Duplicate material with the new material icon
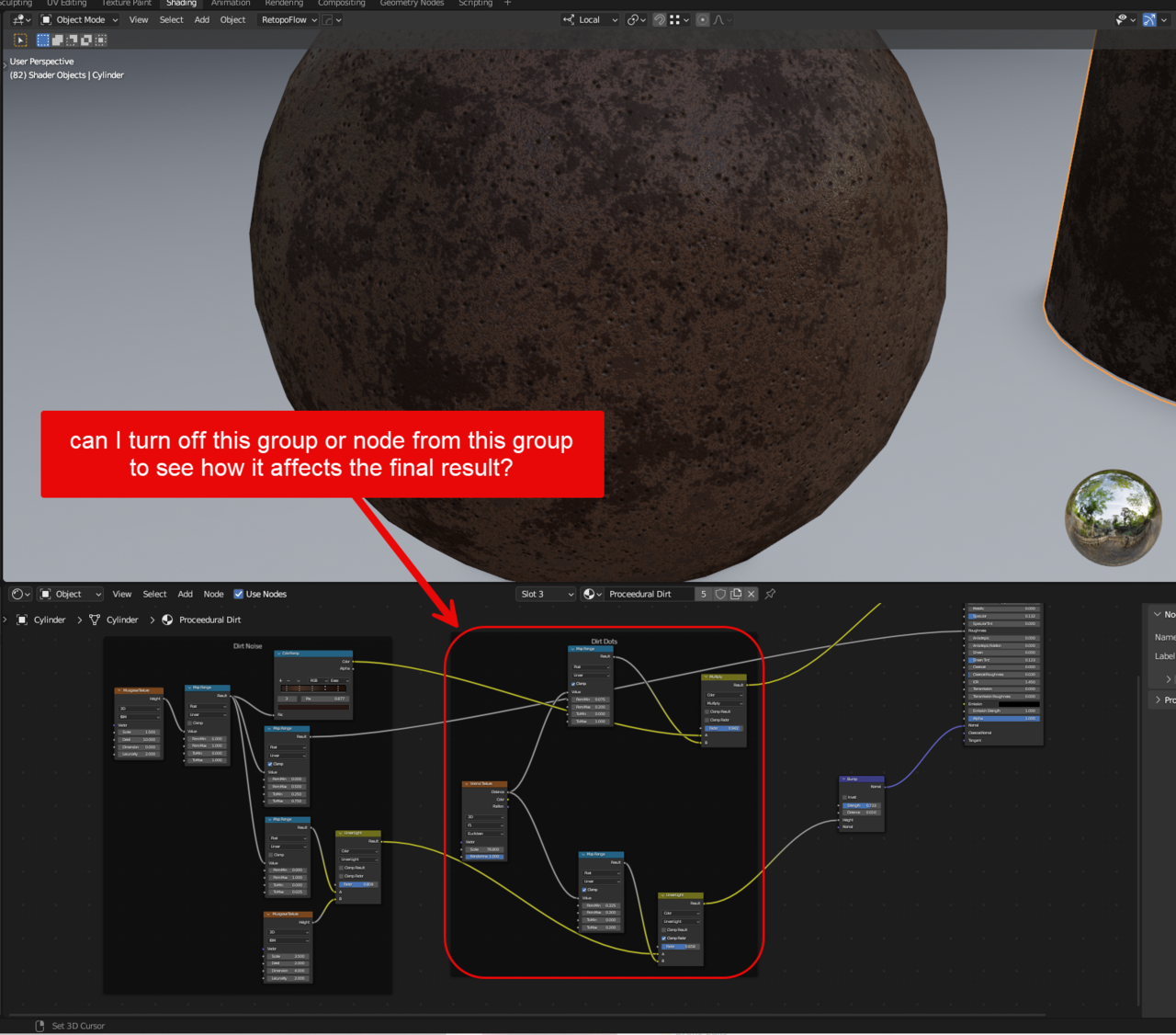The image size is (1176, 1035). pyautogui.click(x=736, y=594)
